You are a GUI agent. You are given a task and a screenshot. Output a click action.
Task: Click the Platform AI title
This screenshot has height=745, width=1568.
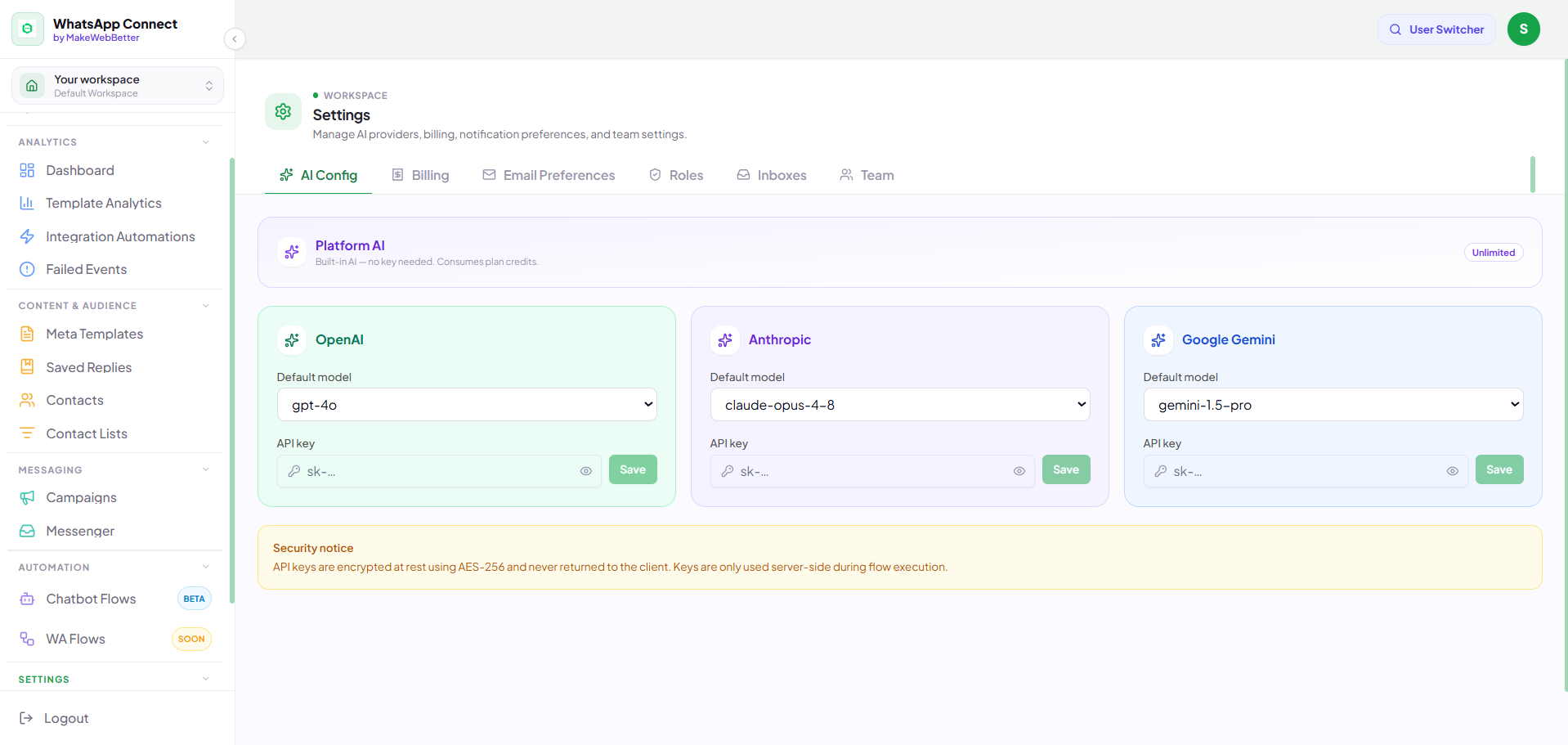tap(350, 245)
